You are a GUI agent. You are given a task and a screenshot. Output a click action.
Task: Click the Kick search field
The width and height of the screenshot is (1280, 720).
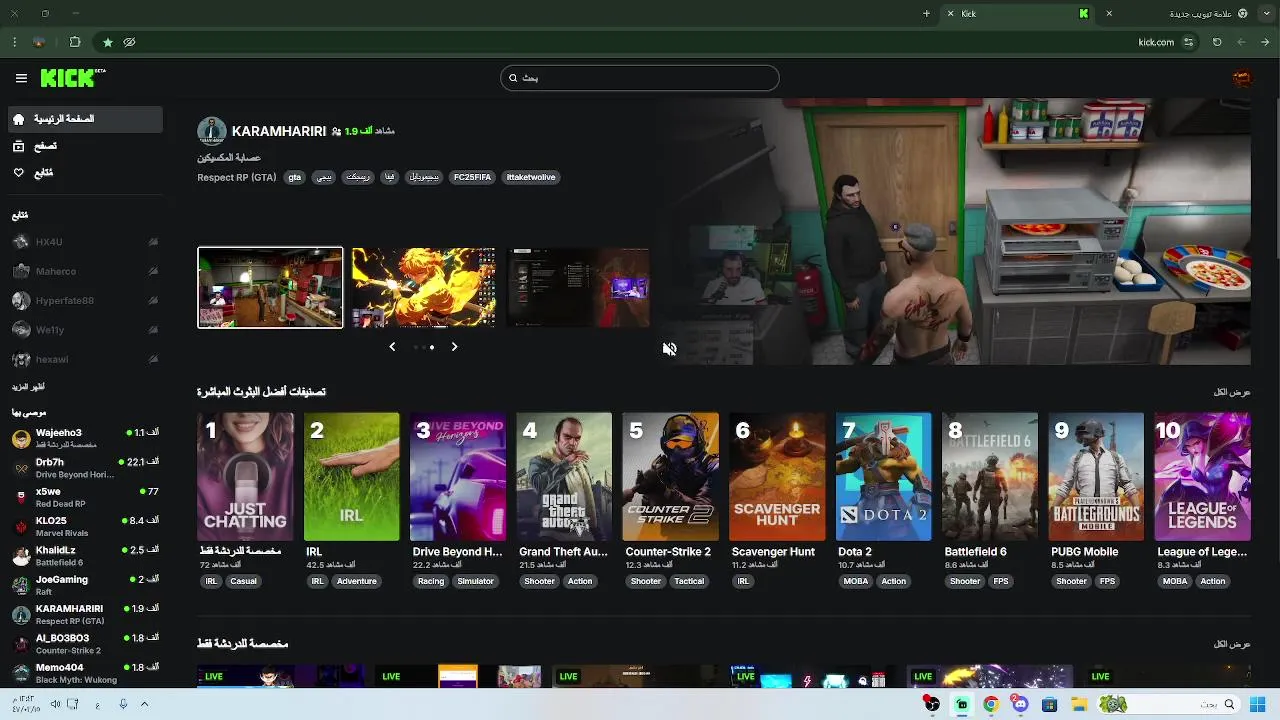[640, 78]
